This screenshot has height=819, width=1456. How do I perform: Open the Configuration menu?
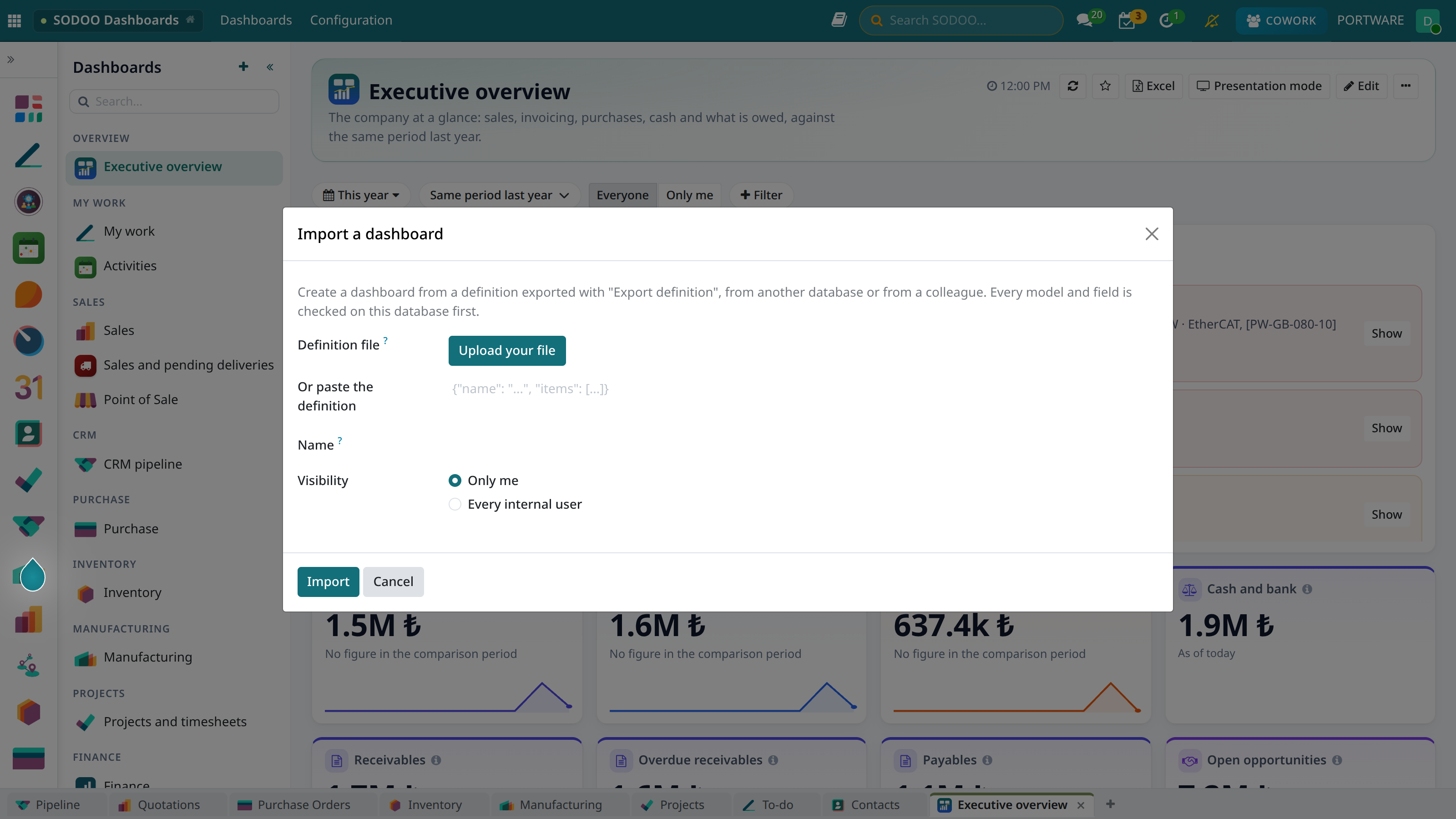tap(351, 20)
